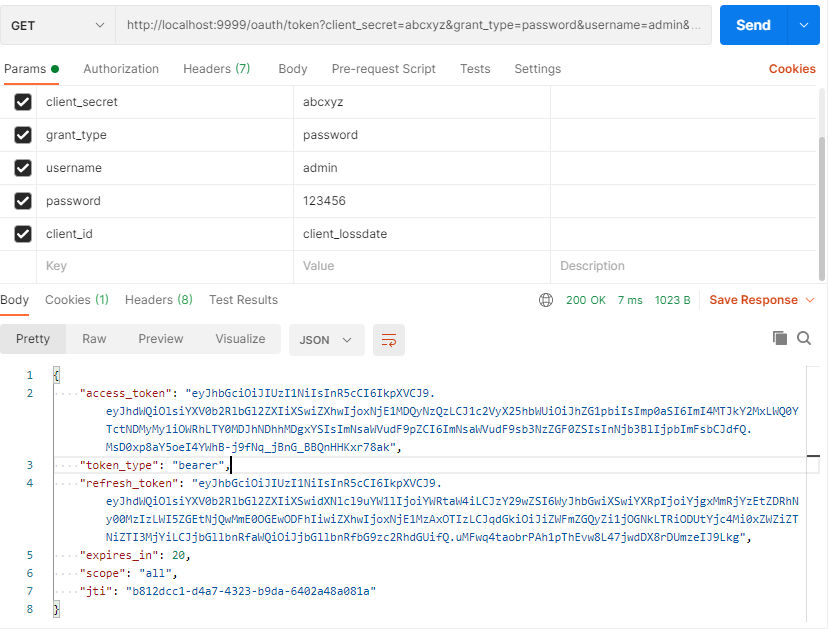Uncheck the grant_type parameter checkbox
Viewport: 828px width, 629px height.
pos(23,135)
